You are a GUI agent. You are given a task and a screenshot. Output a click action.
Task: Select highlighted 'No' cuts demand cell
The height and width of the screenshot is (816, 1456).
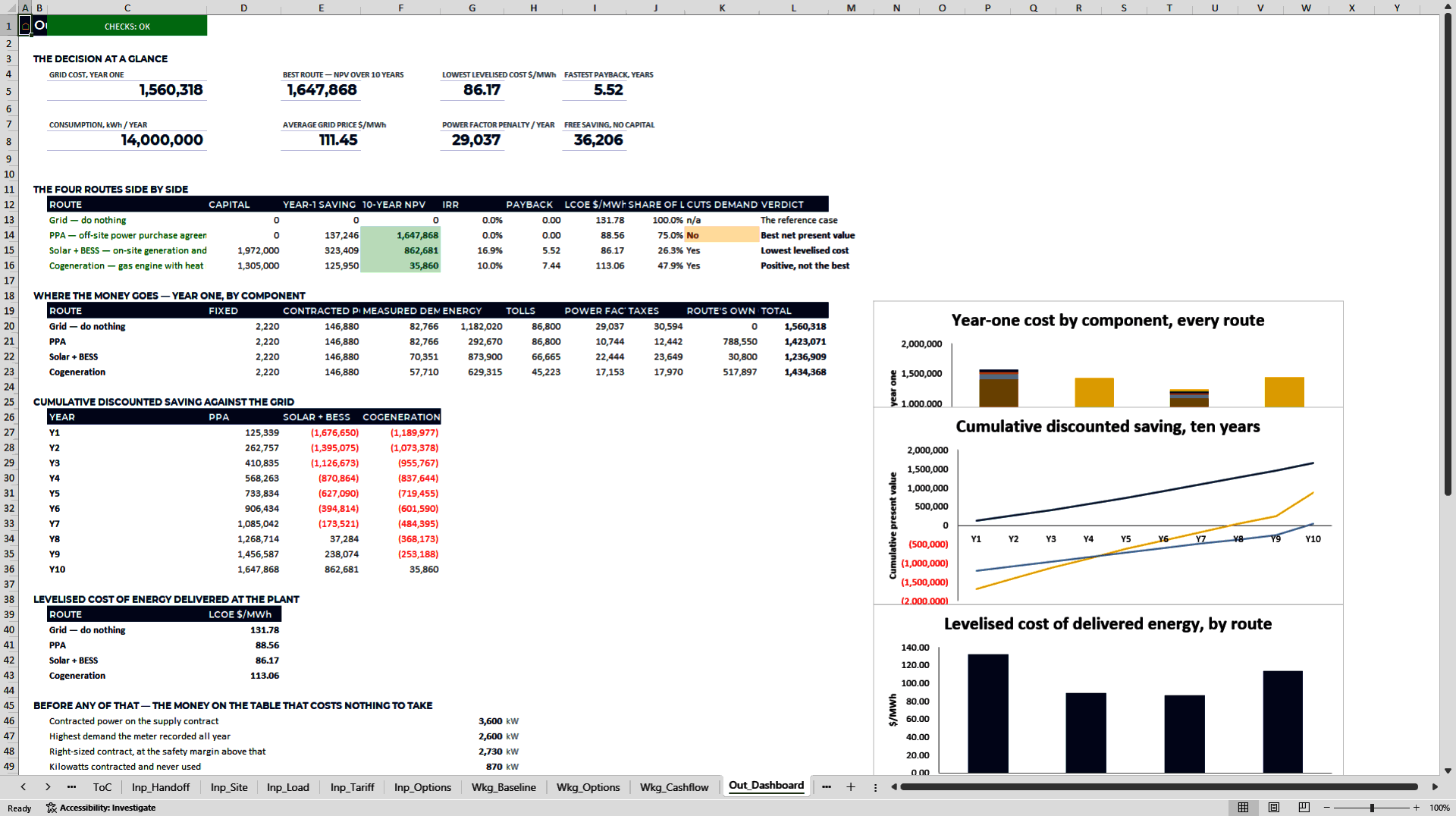point(721,235)
